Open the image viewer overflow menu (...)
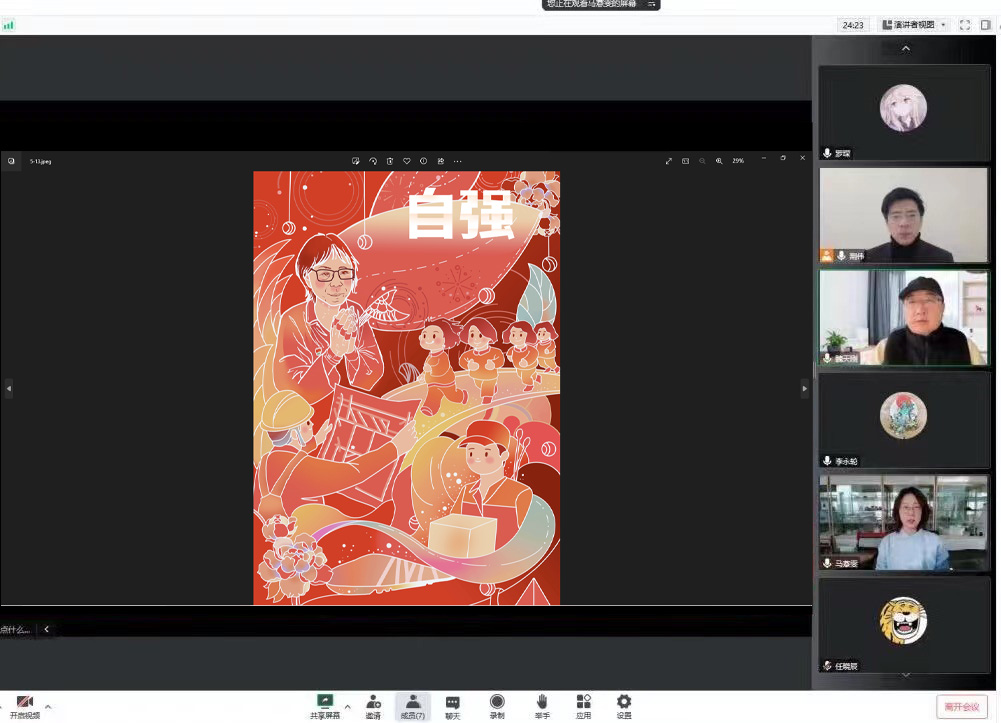1001x723 pixels. click(x=457, y=160)
